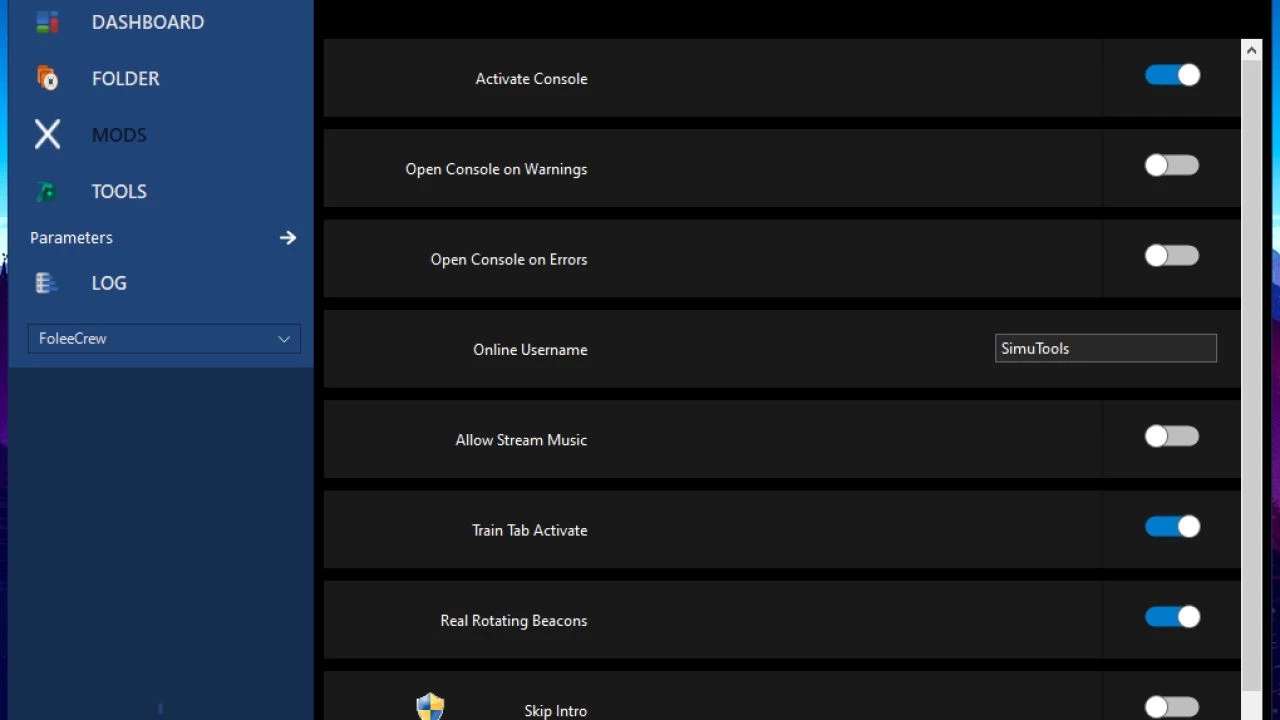Go to the LOG section
This screenshot has height=720, width=1280.
pos(109,283)
